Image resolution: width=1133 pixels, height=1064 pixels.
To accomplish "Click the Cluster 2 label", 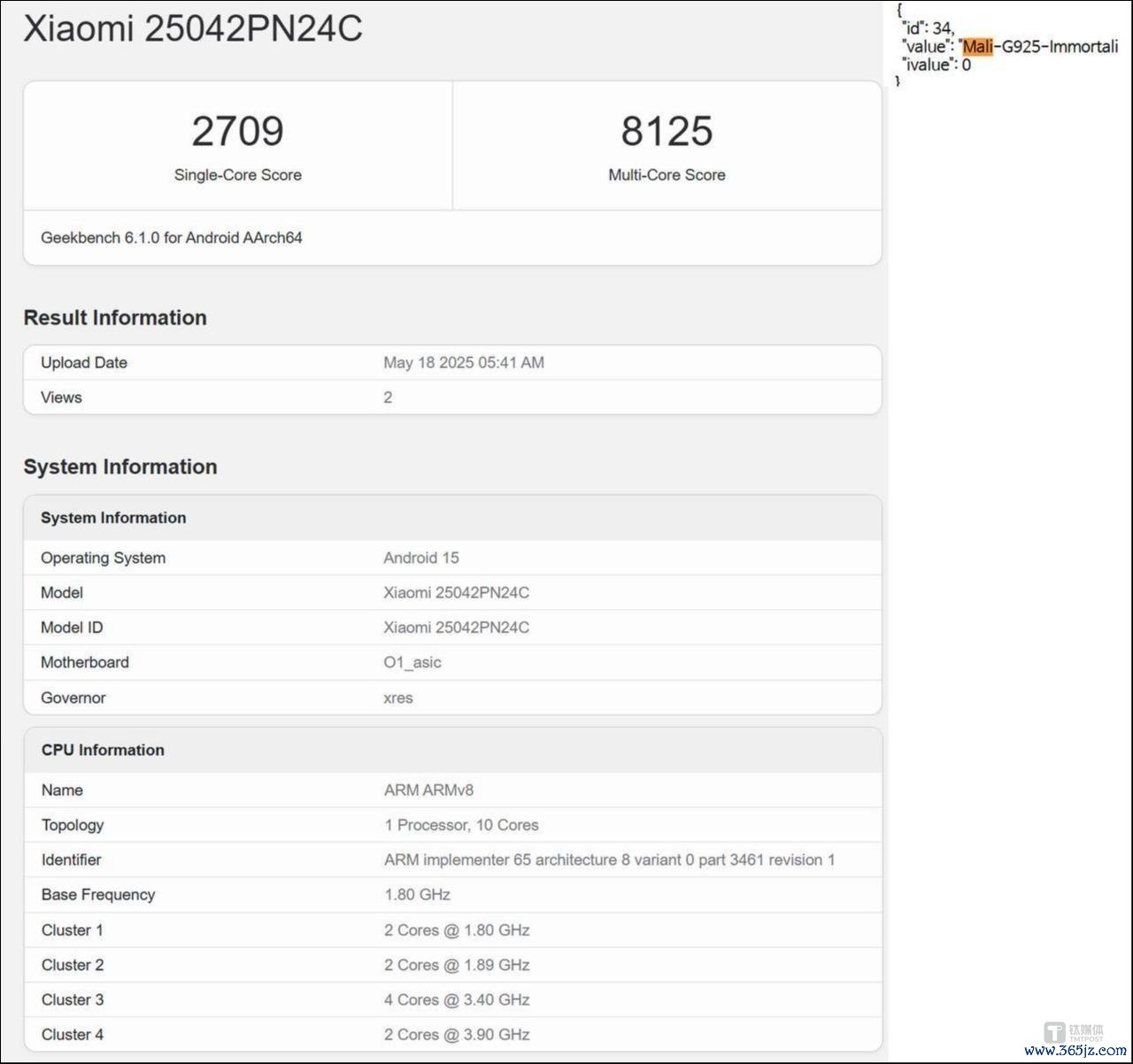I will 73,965.
